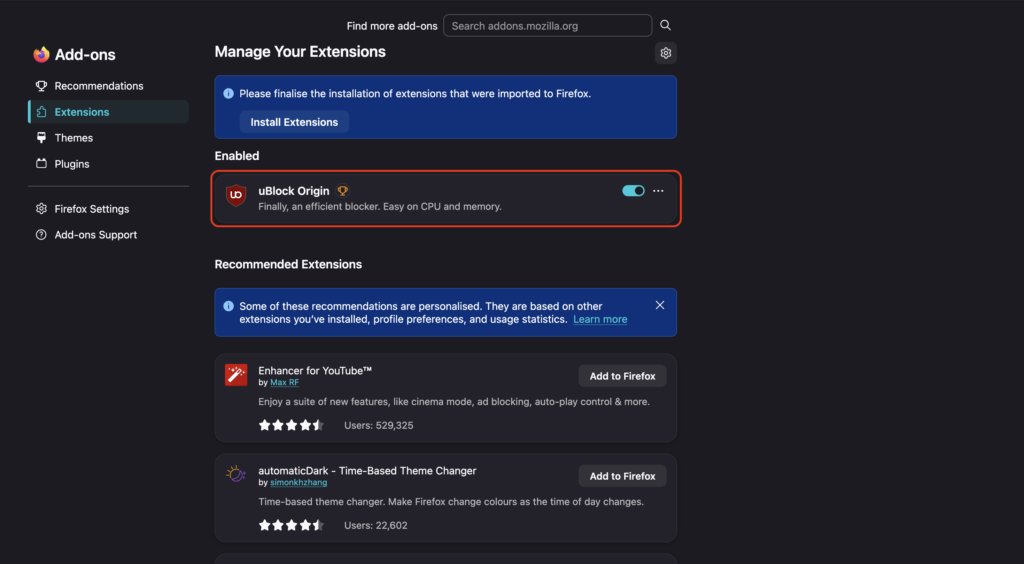Disable the uBlock Origin extension toggle
1024x564 pixels.
633,191
